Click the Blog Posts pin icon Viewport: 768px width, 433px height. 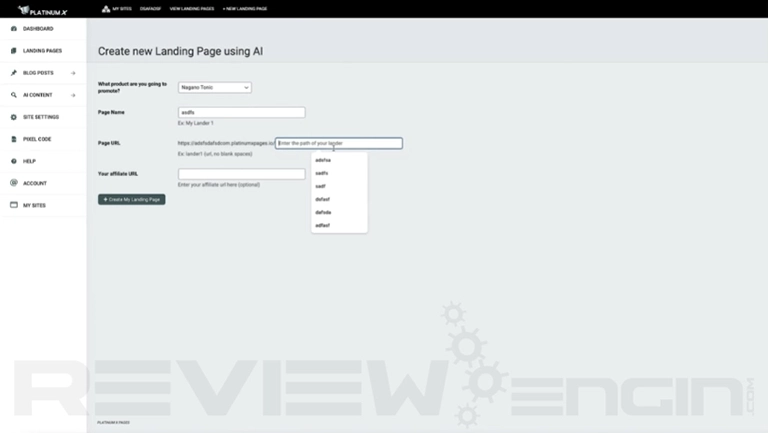[14, 72]
